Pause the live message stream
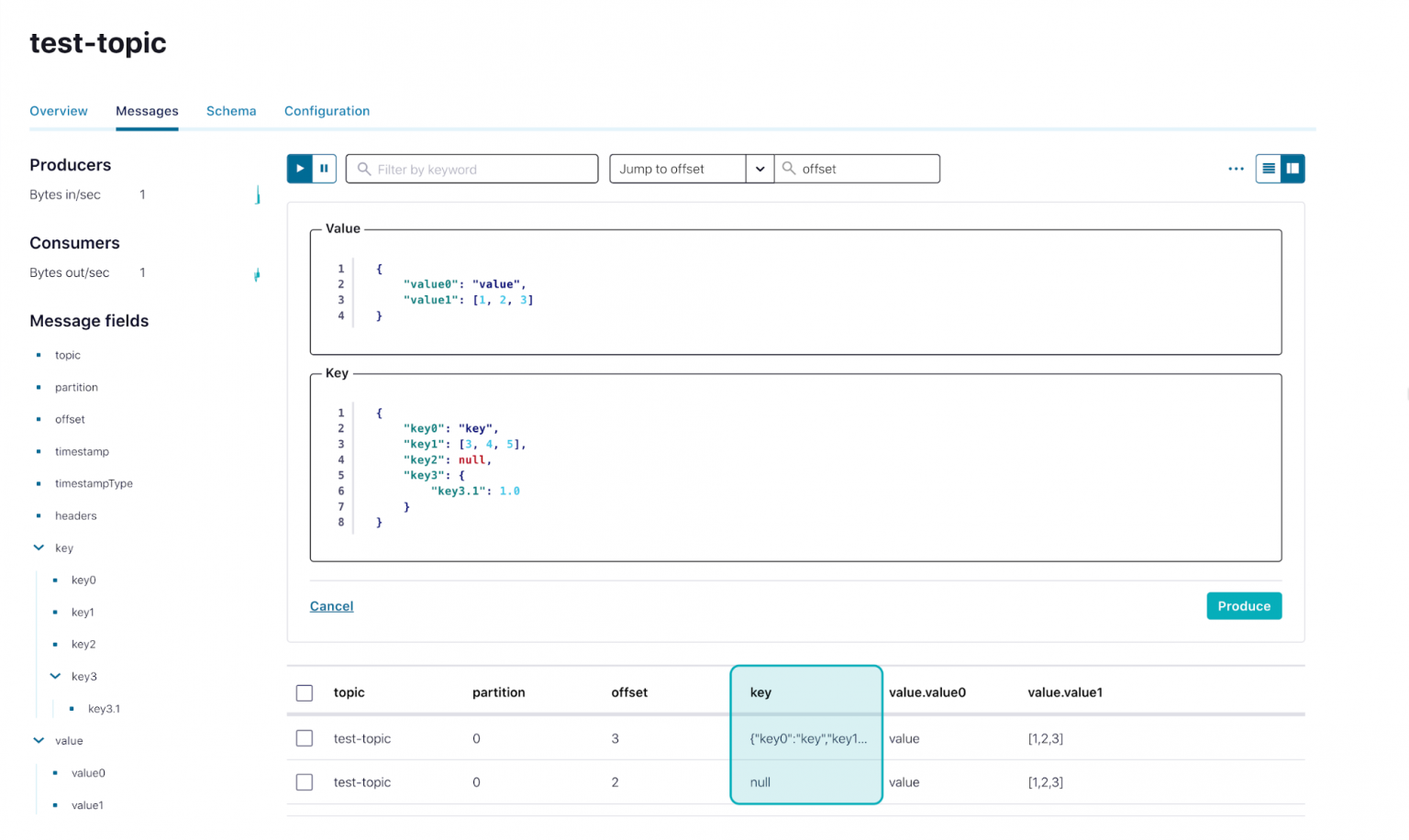The image size is (1409, 840). [324, 168]
